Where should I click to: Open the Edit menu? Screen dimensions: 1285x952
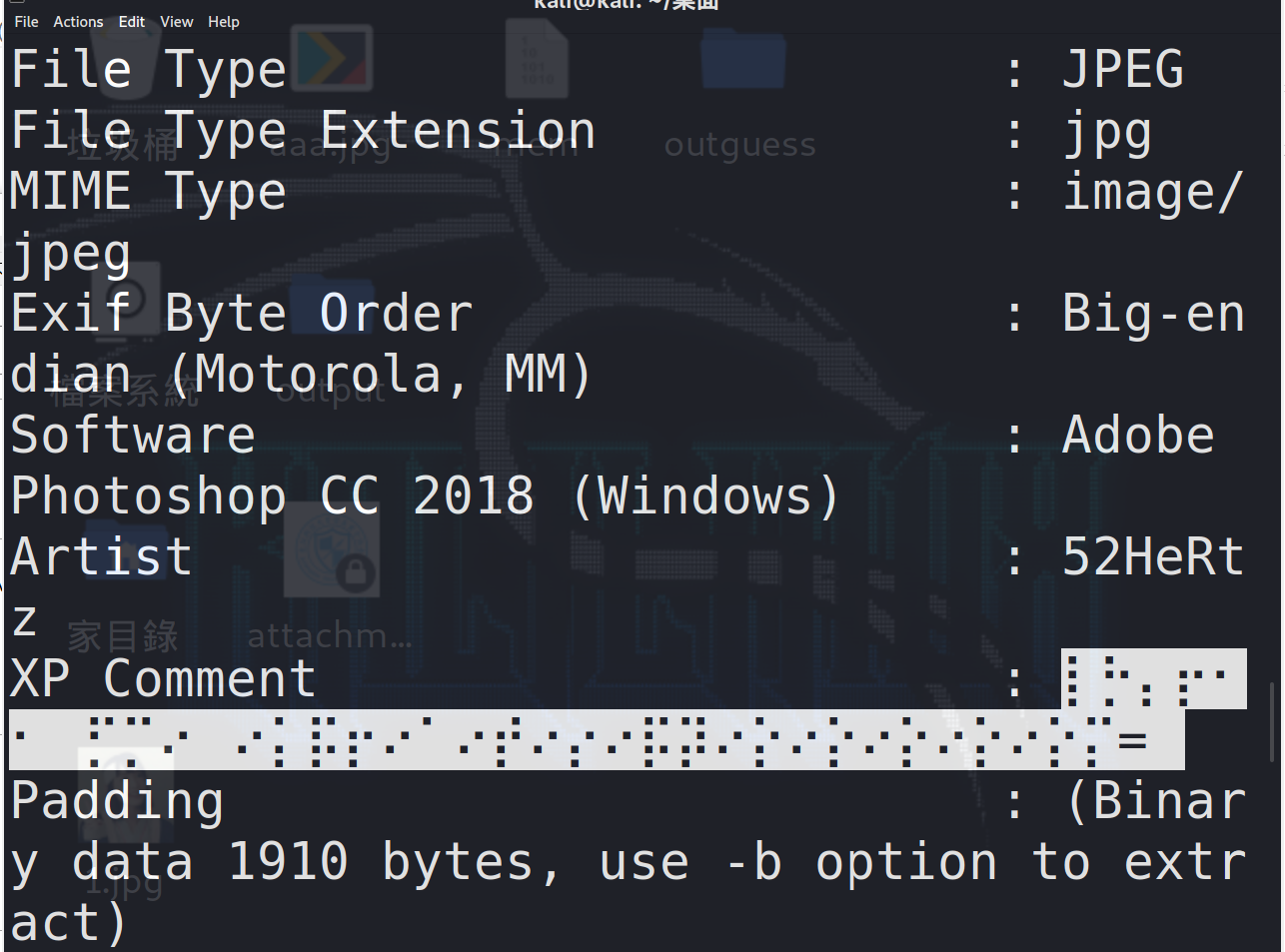click(132, 21)
